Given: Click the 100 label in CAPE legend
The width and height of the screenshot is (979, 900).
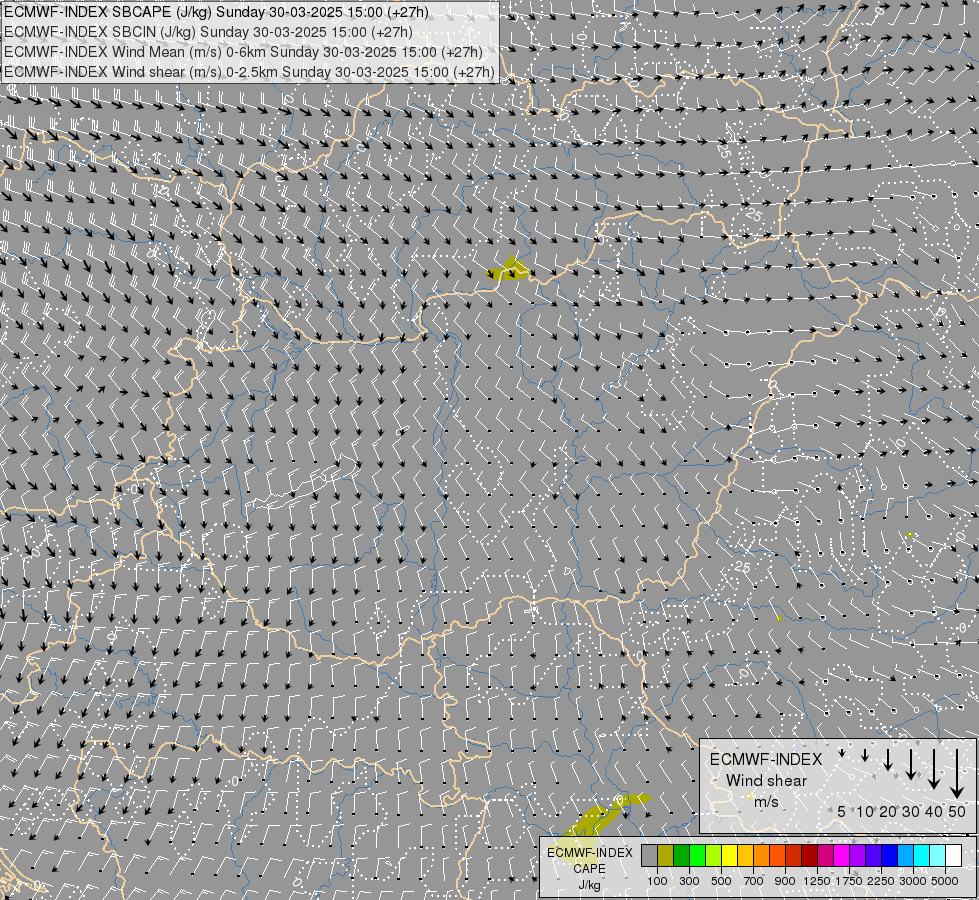Looking at the screenshot, I should pos(657,881).
